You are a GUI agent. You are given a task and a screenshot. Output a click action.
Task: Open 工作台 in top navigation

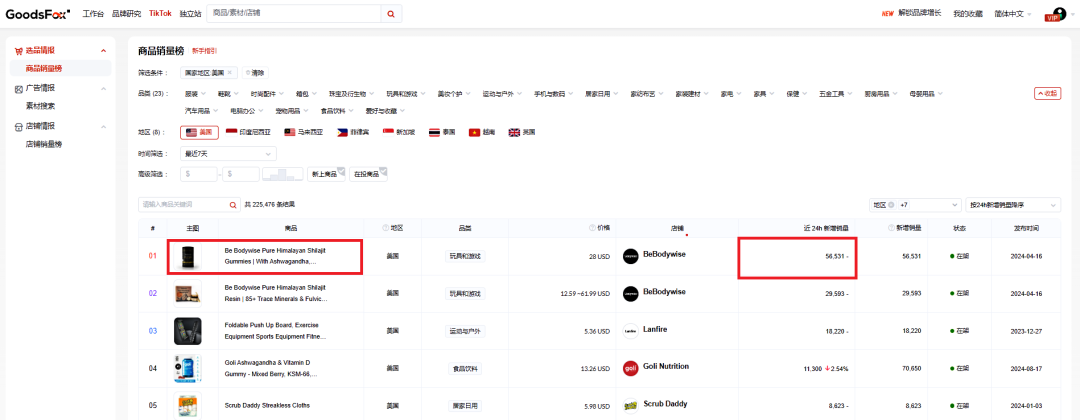tap(93, 14)
